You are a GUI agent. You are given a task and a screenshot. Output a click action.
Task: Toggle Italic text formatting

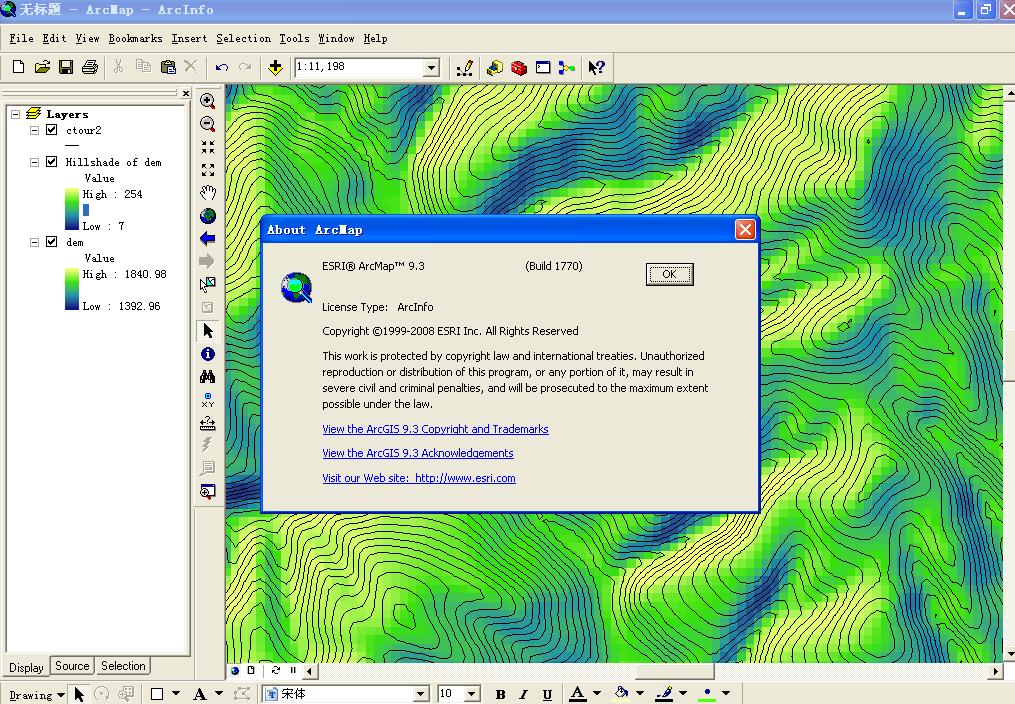click(x=524, y=694)
